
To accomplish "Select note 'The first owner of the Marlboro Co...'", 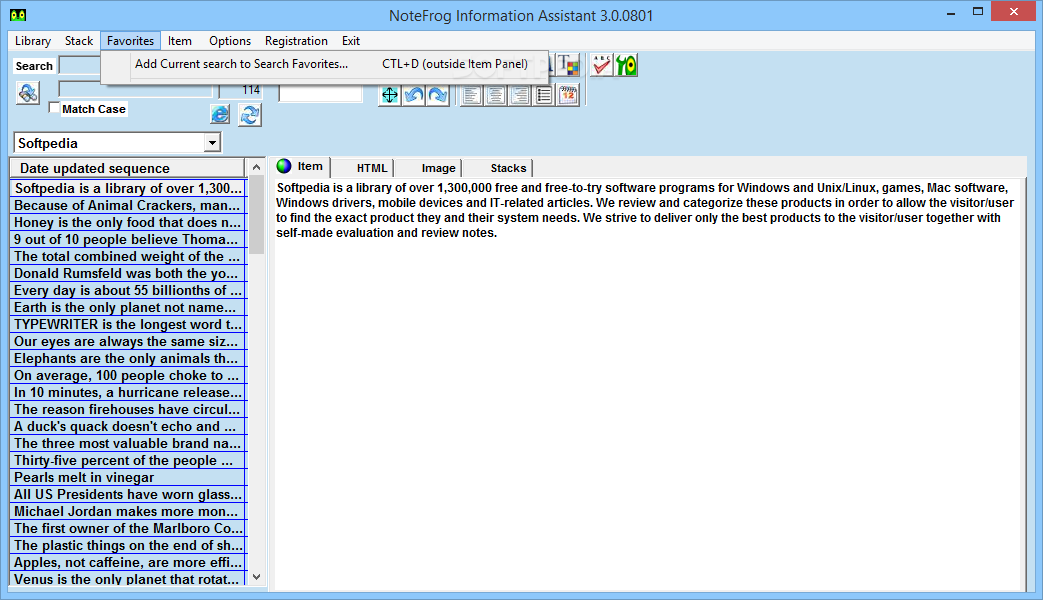I will click(128, 528).
